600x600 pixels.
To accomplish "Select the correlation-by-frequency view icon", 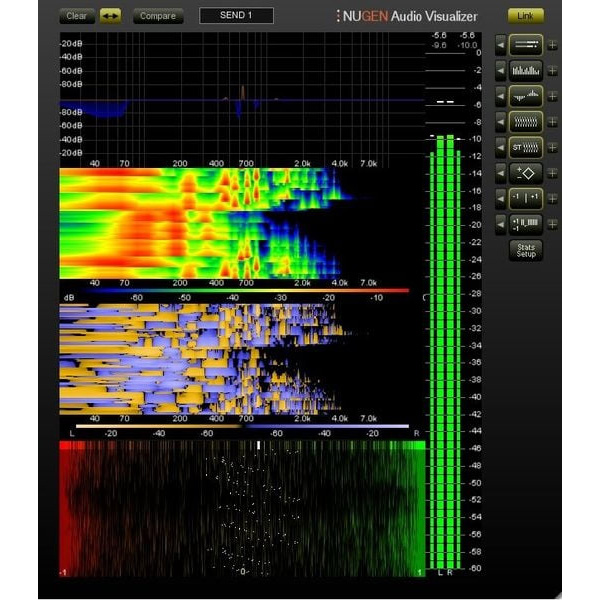I will pyautogui.click(x=526, y=224).
